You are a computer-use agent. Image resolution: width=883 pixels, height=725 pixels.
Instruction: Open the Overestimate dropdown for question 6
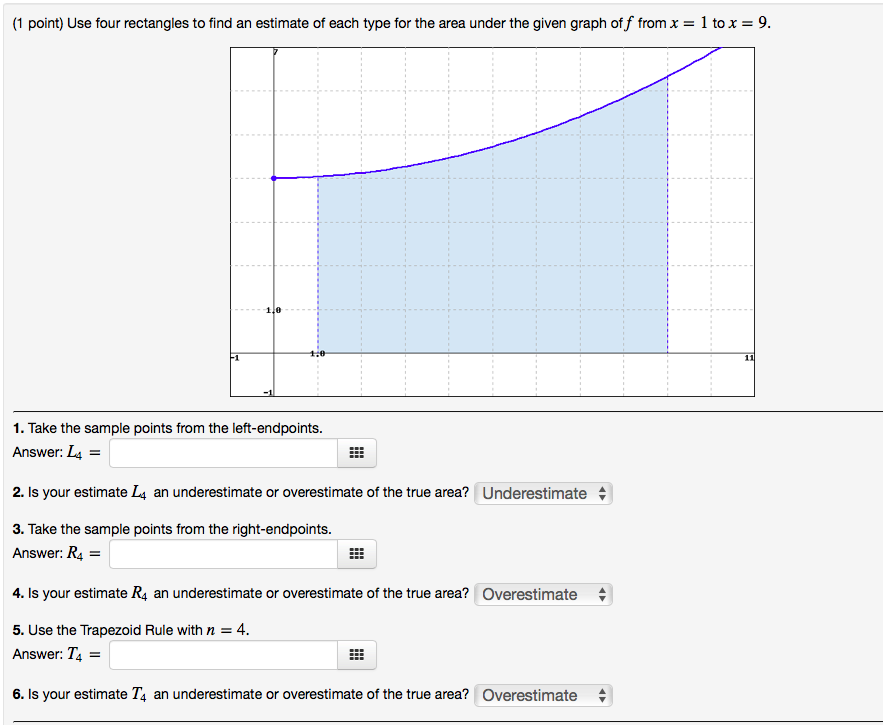point(535,695)
